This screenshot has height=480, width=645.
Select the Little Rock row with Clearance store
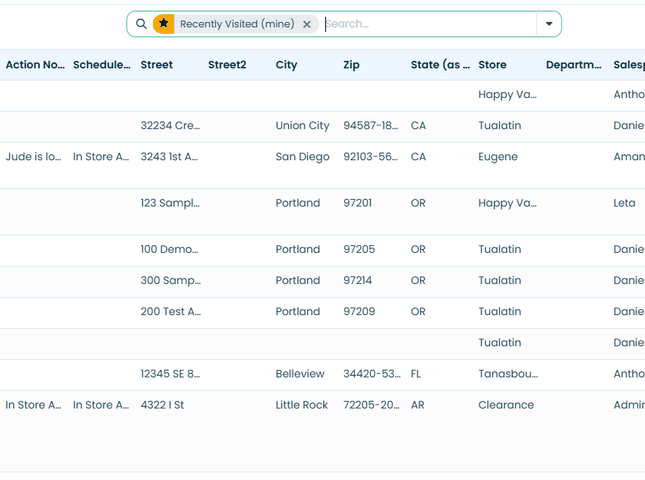click(x=322, y=431)
